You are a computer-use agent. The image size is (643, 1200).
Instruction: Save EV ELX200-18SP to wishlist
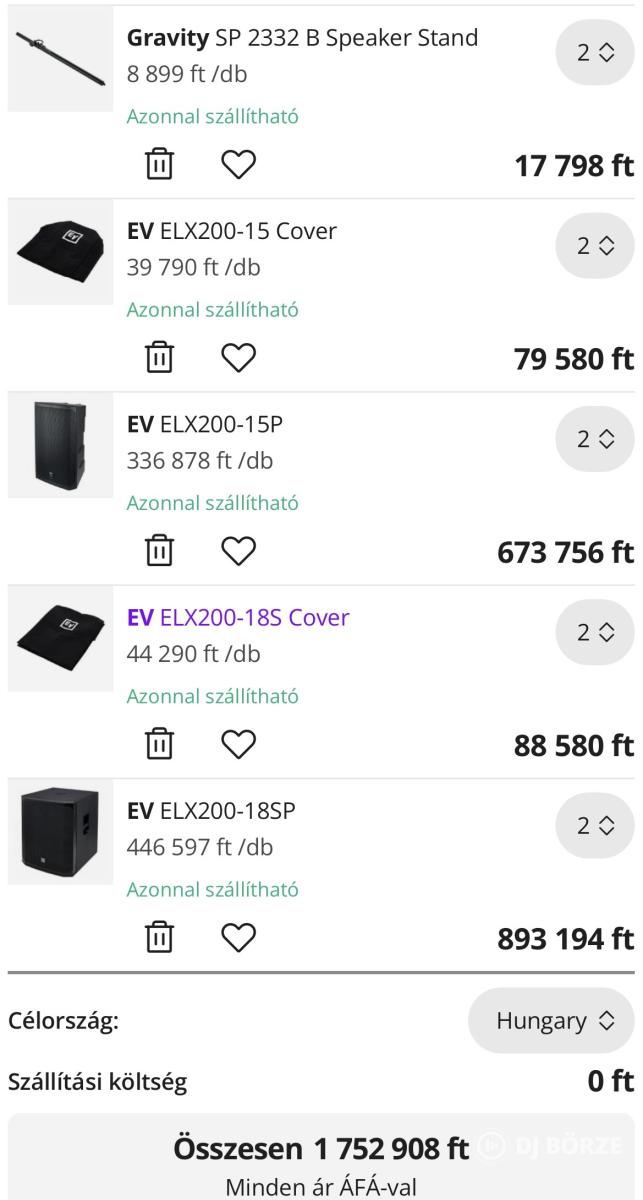click(x=238, y=937)
